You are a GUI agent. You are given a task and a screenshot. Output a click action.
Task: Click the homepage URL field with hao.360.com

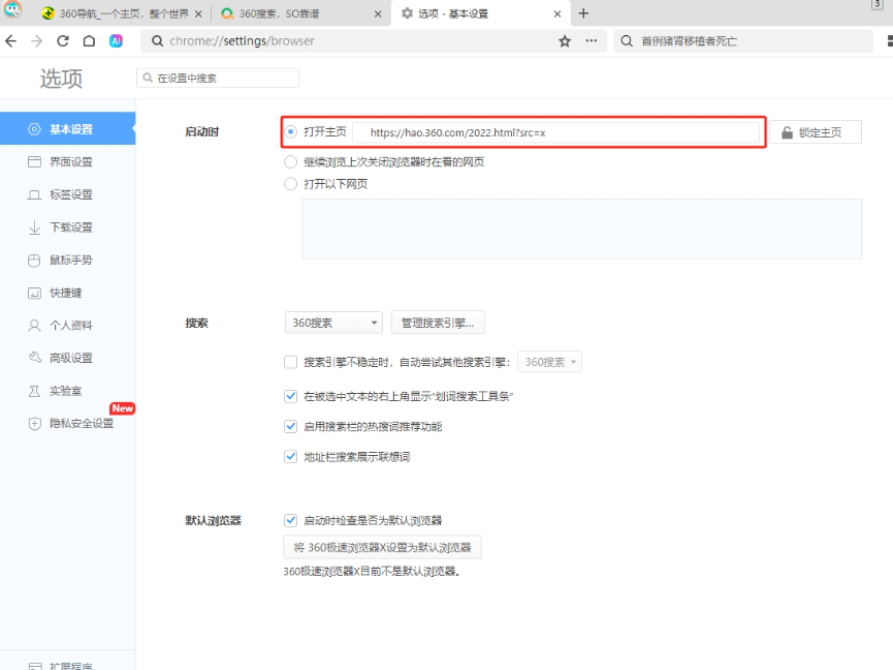point(556,133)
